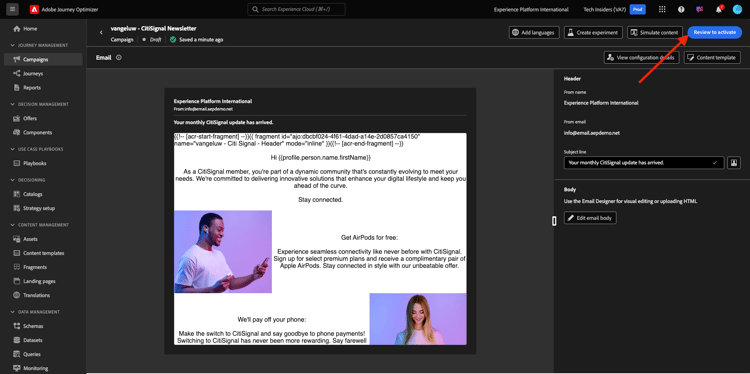The width and height of the screenshot is (750, 374).
Task: Open the Simulate content button
Action: click(x=655, y=33)
